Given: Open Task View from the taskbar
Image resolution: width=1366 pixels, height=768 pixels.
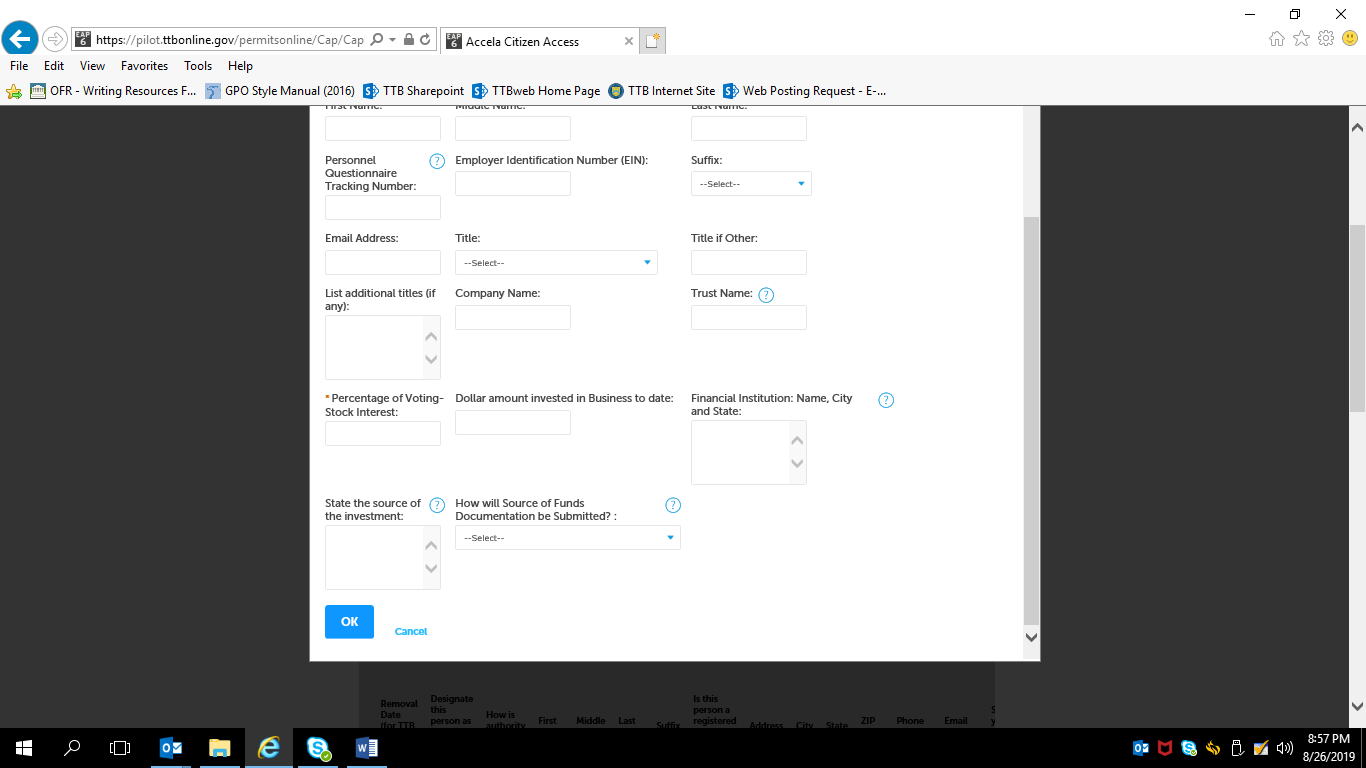Looking at the screenshot, I should pyautogui.click(x=120, y=747).
